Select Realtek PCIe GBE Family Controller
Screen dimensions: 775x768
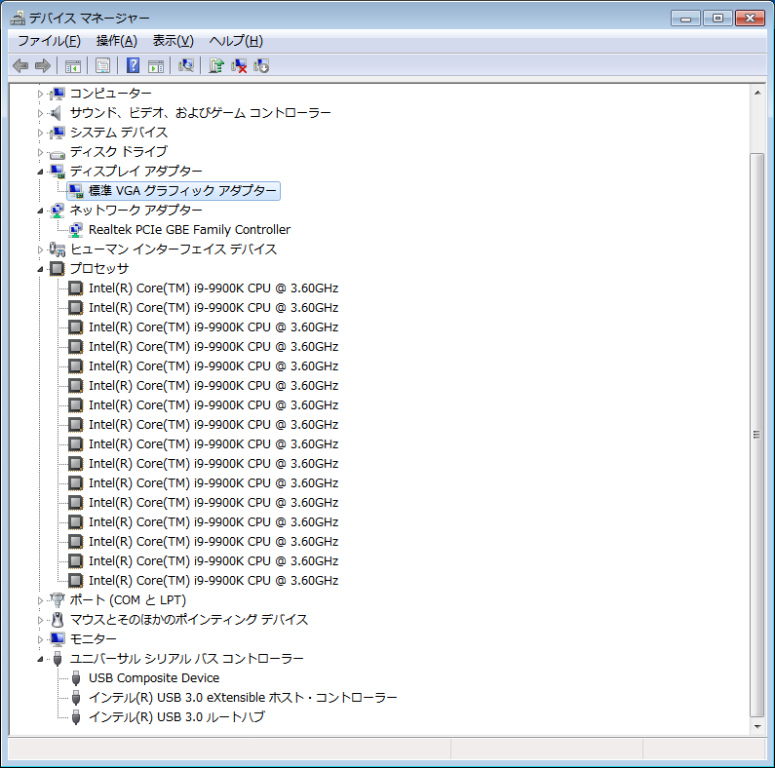[x=189, y=230]
